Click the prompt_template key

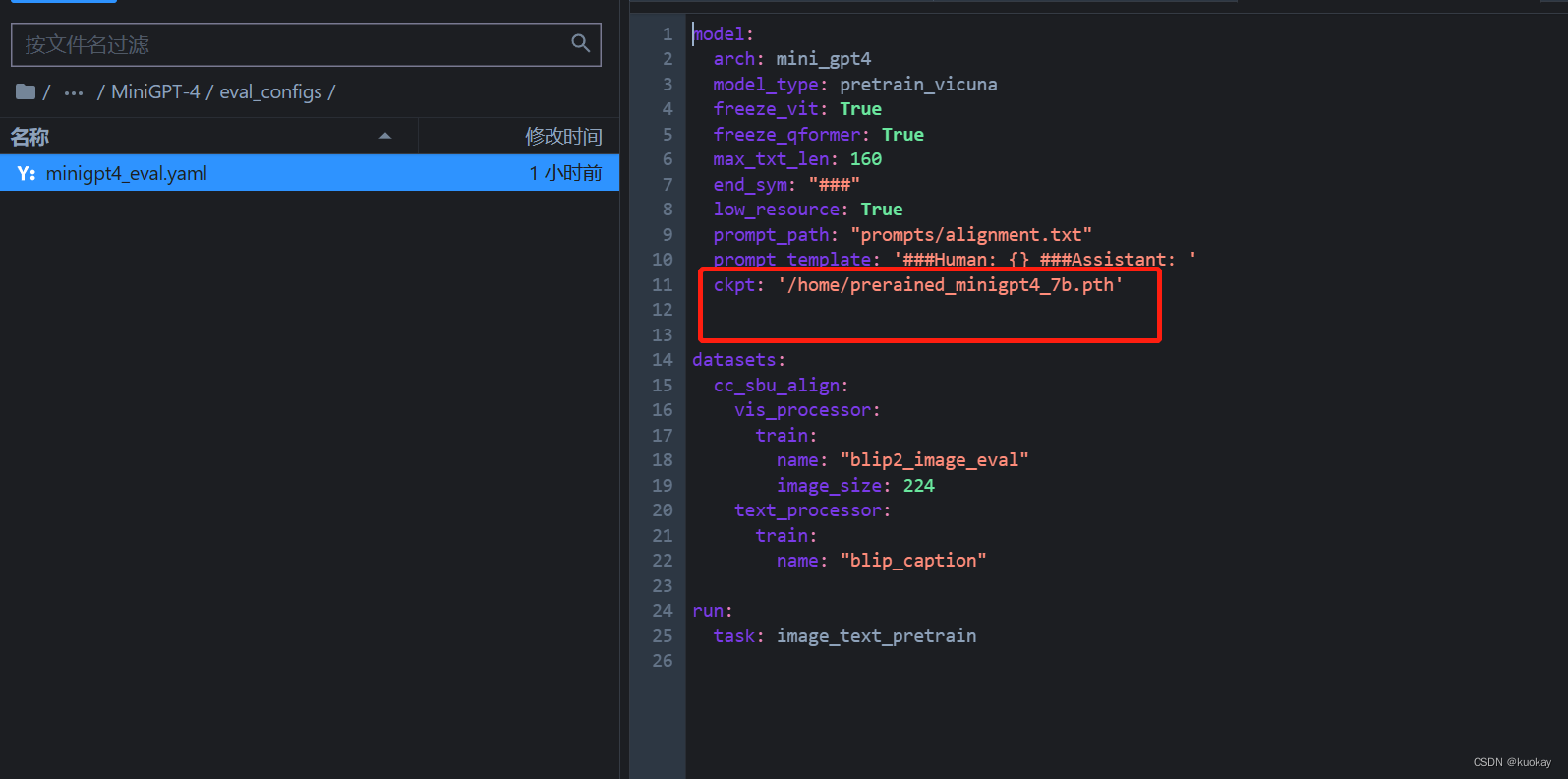(x=792, y=260)
